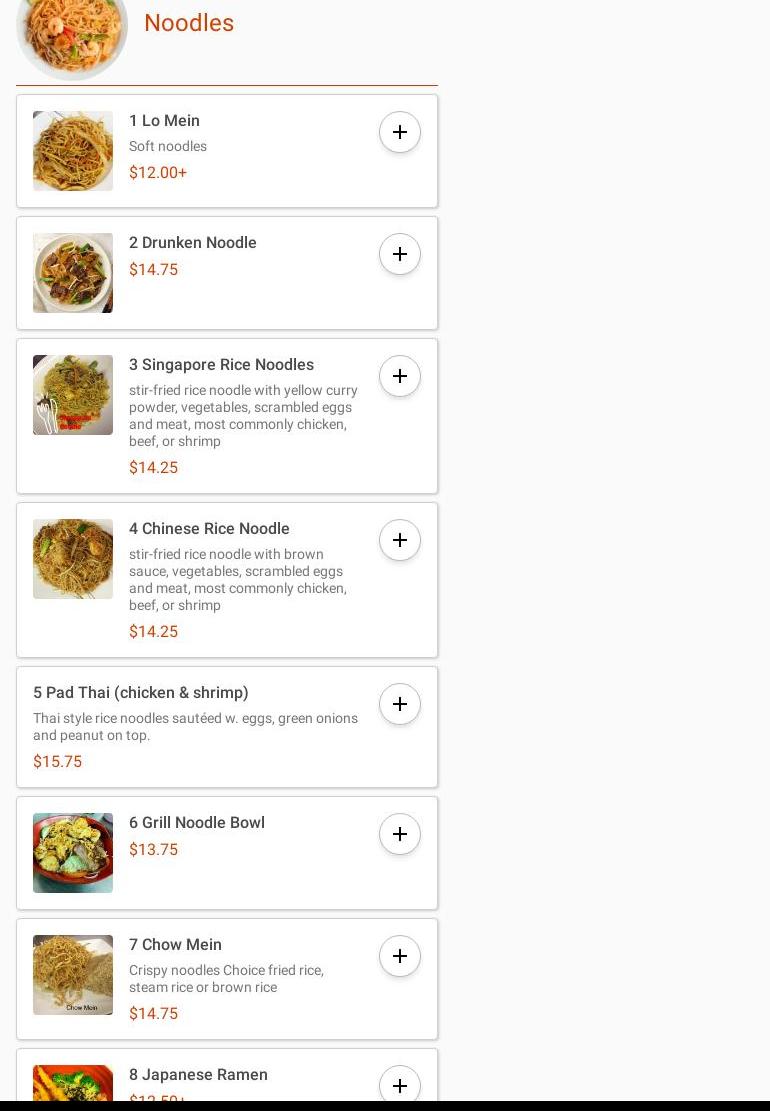The height and width of the screenshot is (1111, 770).
Task: Click the $12.00+ Lo Mein price
Action: (158, 172)
